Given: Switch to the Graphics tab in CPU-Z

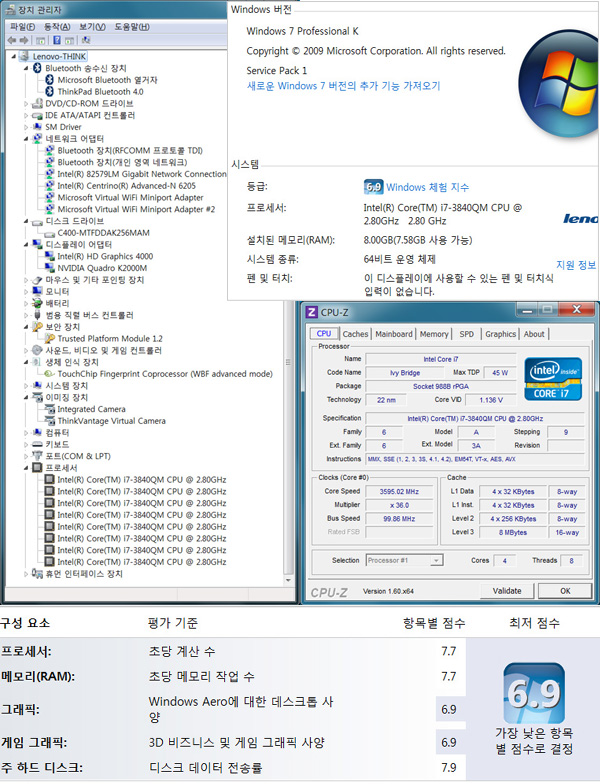Looking at the screenshot, I should click(500, 334).
